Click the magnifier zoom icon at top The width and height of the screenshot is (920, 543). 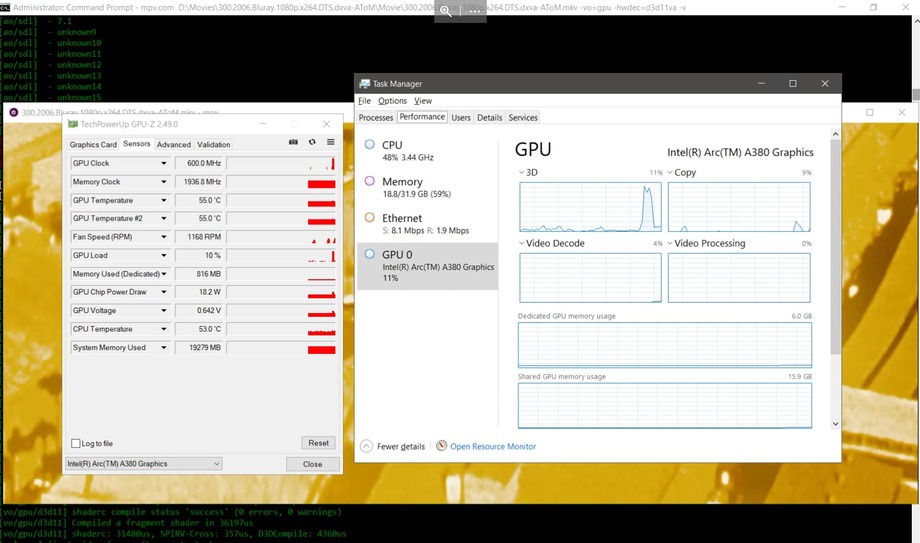tap(446, 11)
